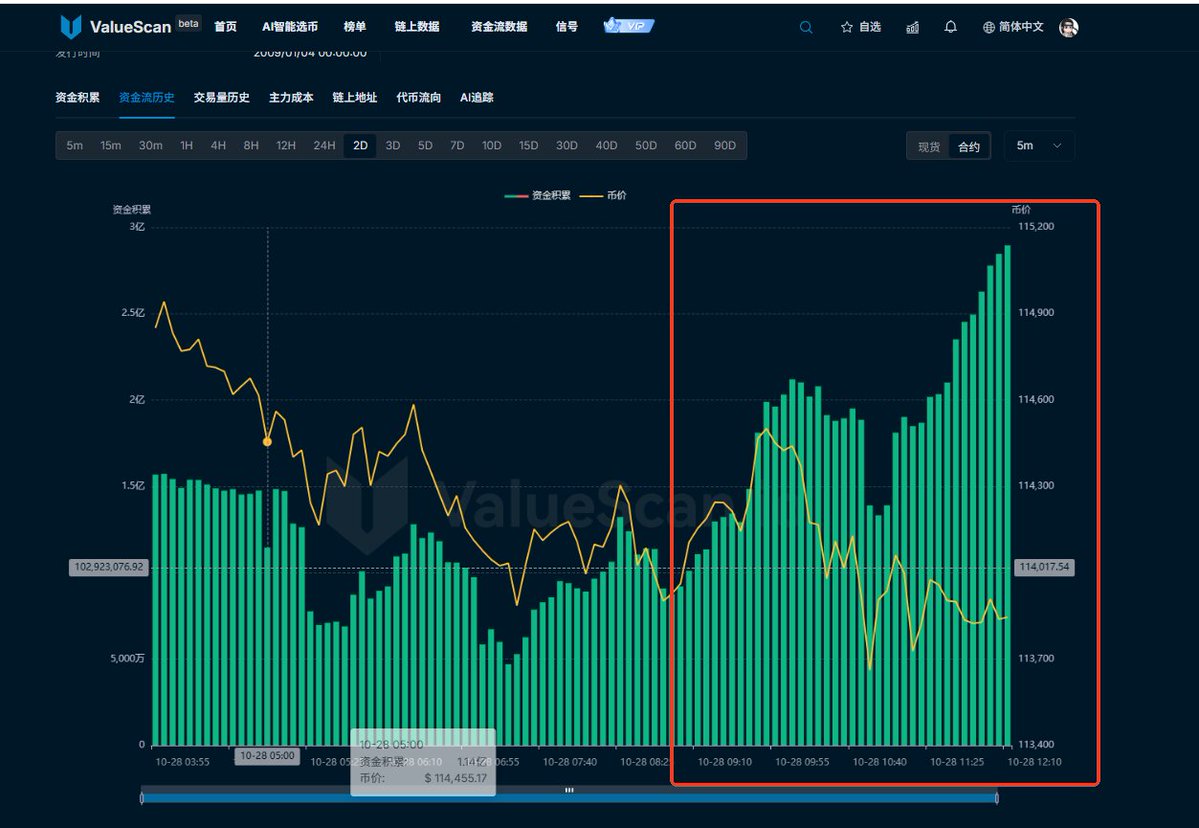Click the VIP badge icon

[628, 26]
